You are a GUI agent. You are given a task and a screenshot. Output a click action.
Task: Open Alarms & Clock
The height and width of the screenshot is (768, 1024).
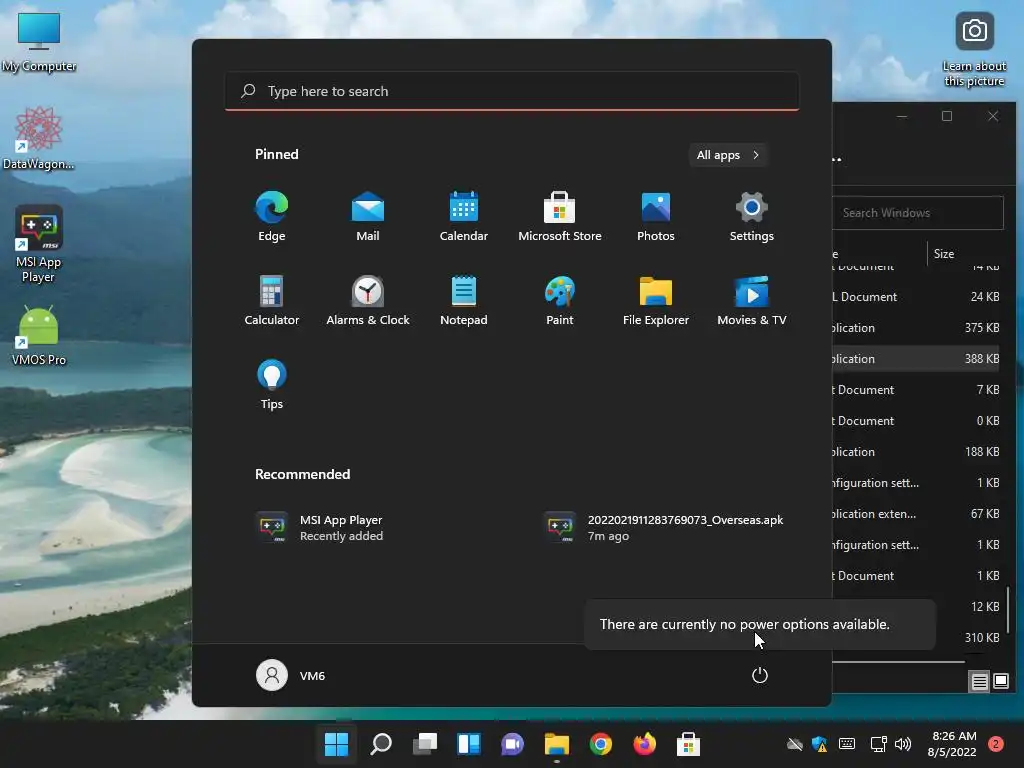click(368, 300)
